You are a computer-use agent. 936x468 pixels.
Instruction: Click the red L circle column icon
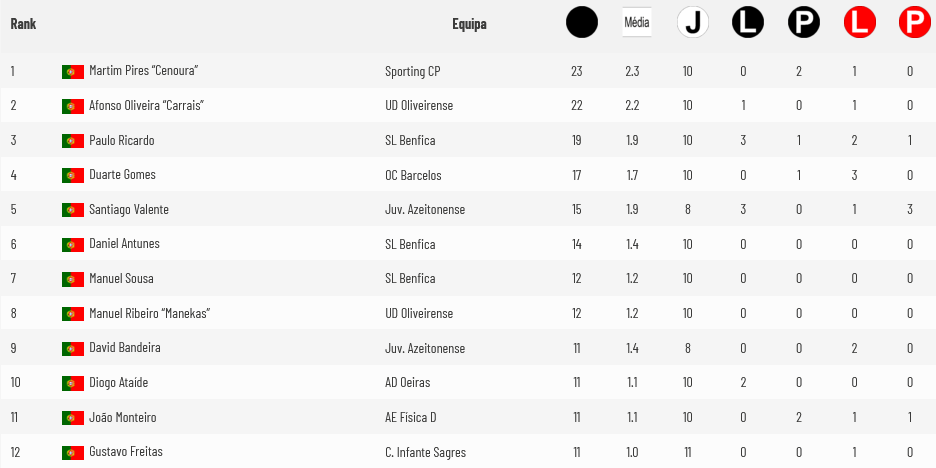[860, 23]
